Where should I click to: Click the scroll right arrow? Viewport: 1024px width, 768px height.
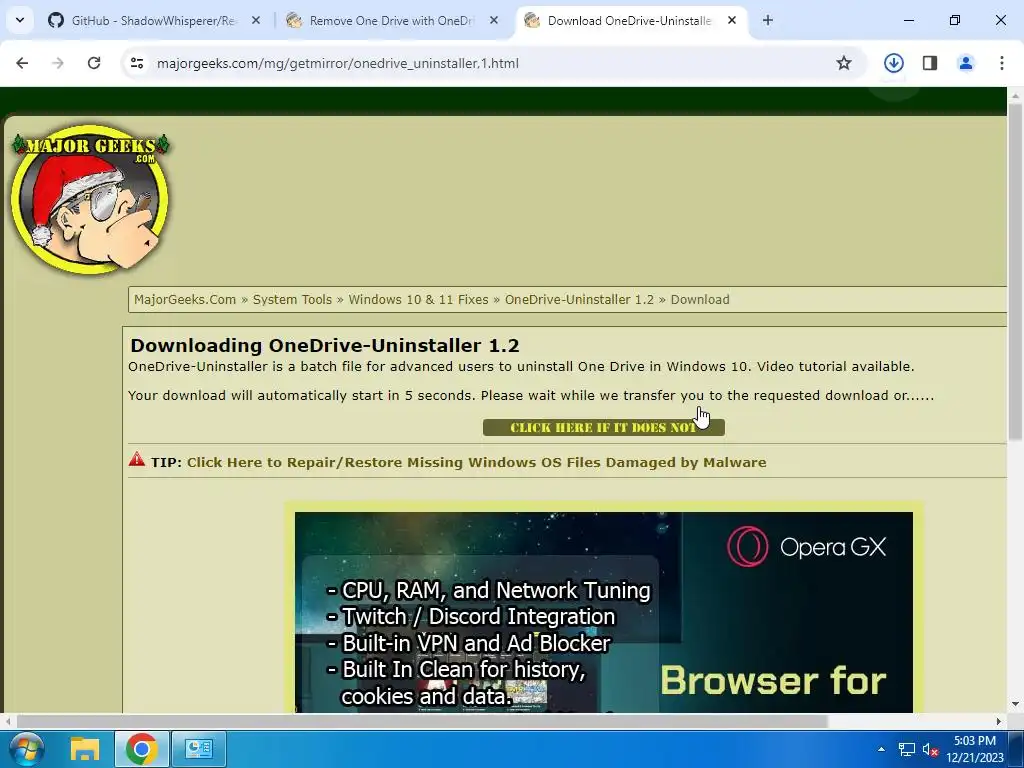998,722
